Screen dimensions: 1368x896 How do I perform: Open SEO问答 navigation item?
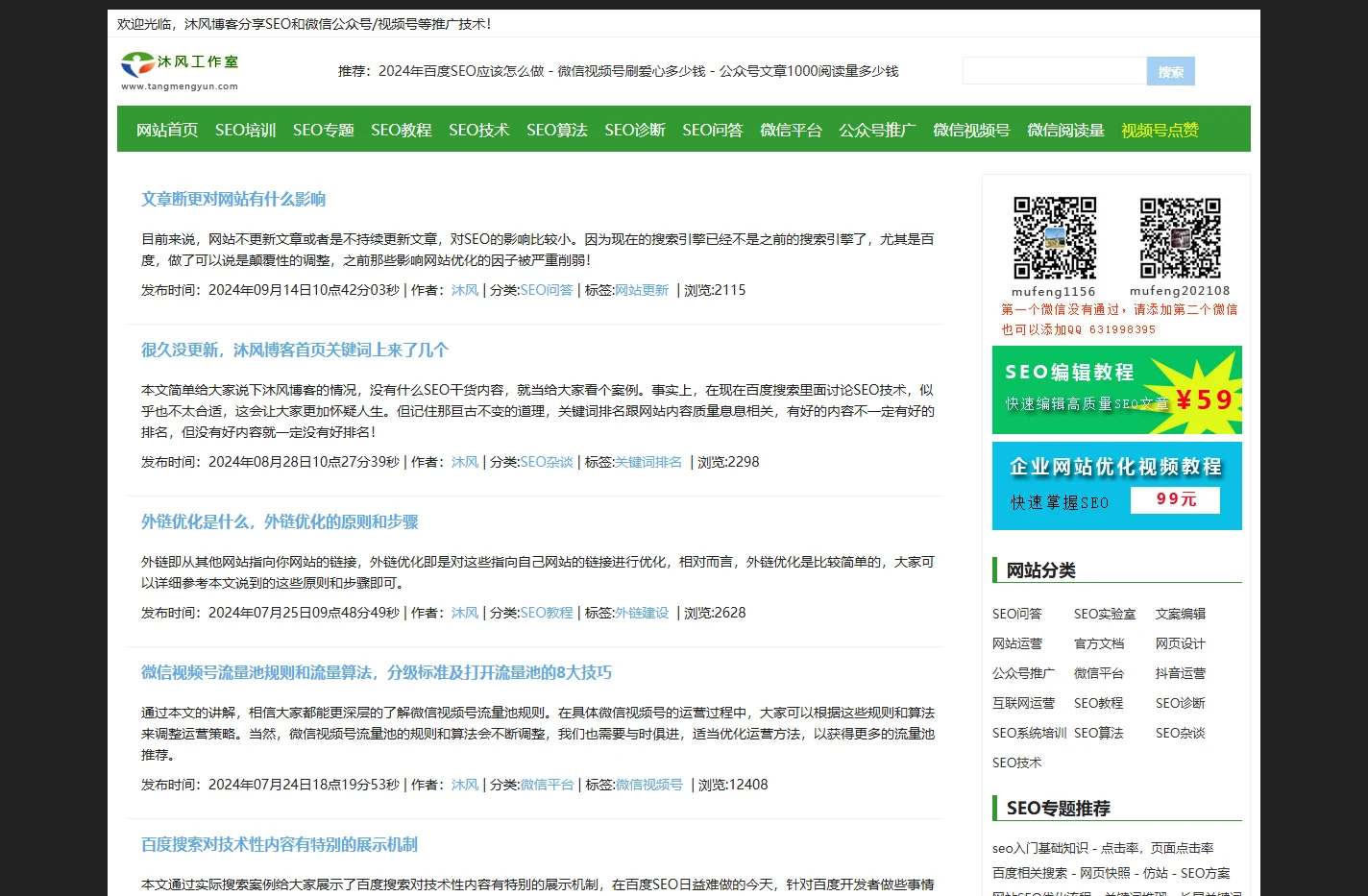(713, 130)
